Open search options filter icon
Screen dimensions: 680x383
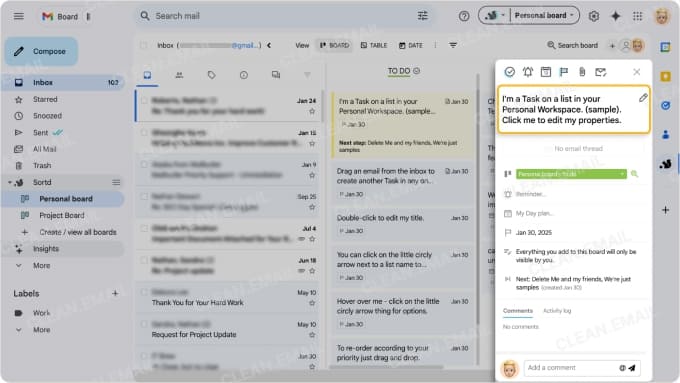click(x=422, y=16)
